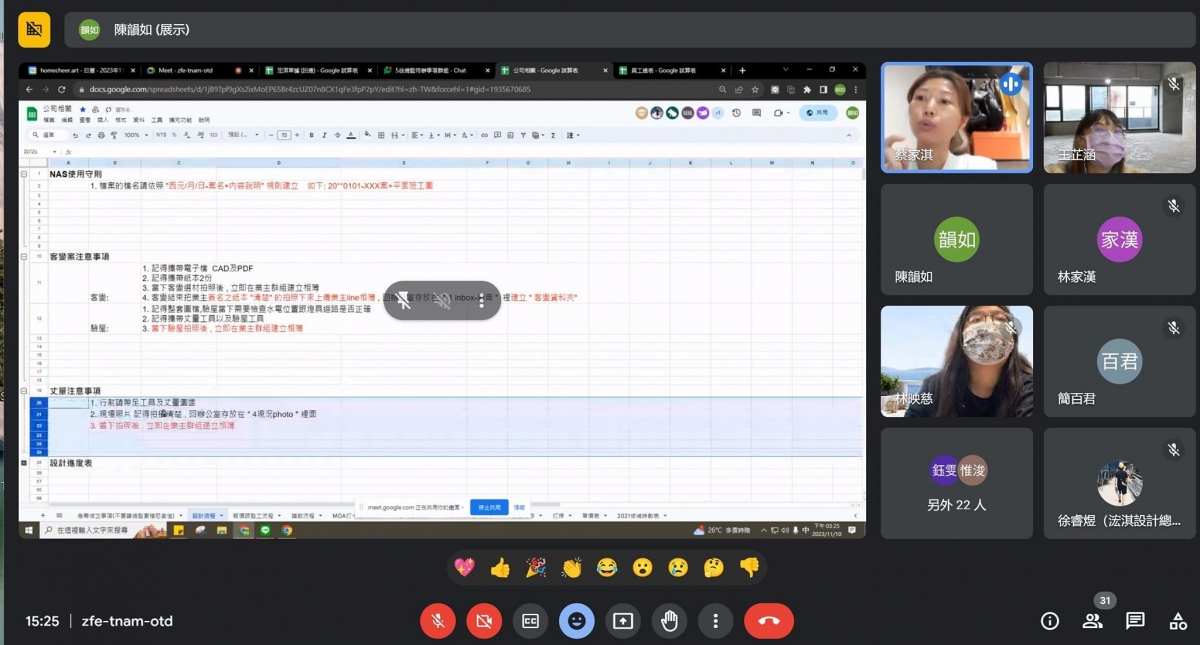This screenshot has height=645, width=1200.
Task: Collapse the 客變案注意事項 row group
Action: pyautogui.click(x=24, y=256)
